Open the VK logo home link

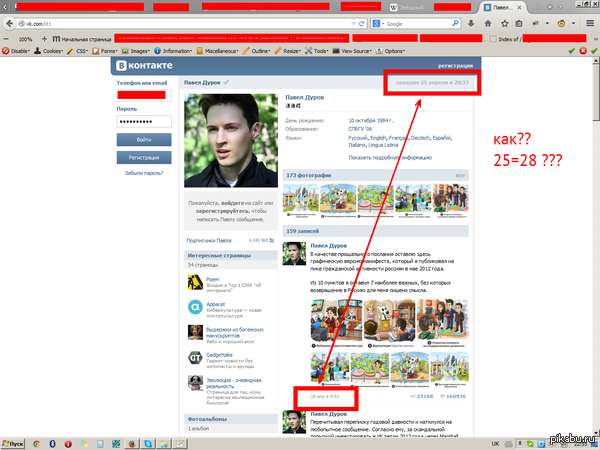[144, 65]
